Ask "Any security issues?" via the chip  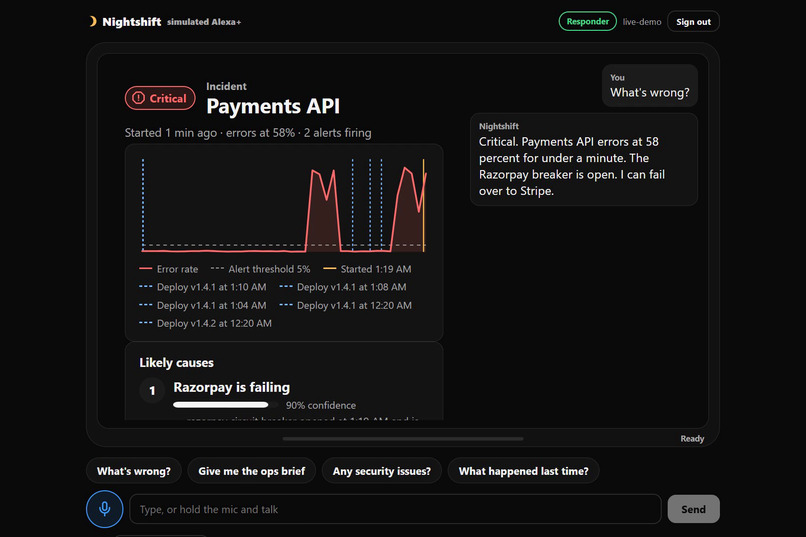pyautogui.click(x=381, y=471)
